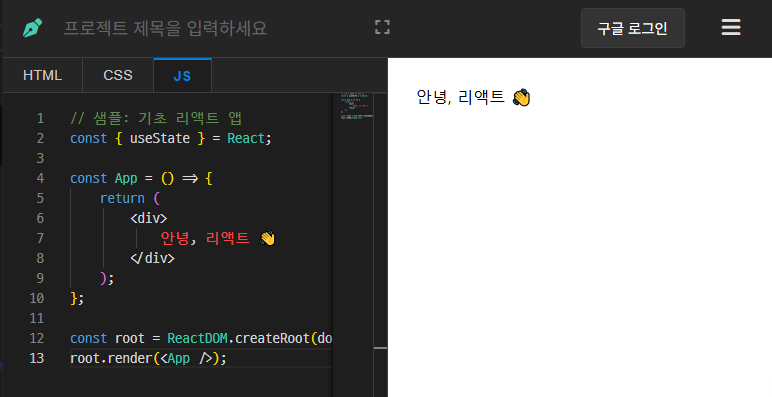The width and height of the screenshot is (772, 397).
Task: Open the hamburger menu
Action: tap(731, 28)
